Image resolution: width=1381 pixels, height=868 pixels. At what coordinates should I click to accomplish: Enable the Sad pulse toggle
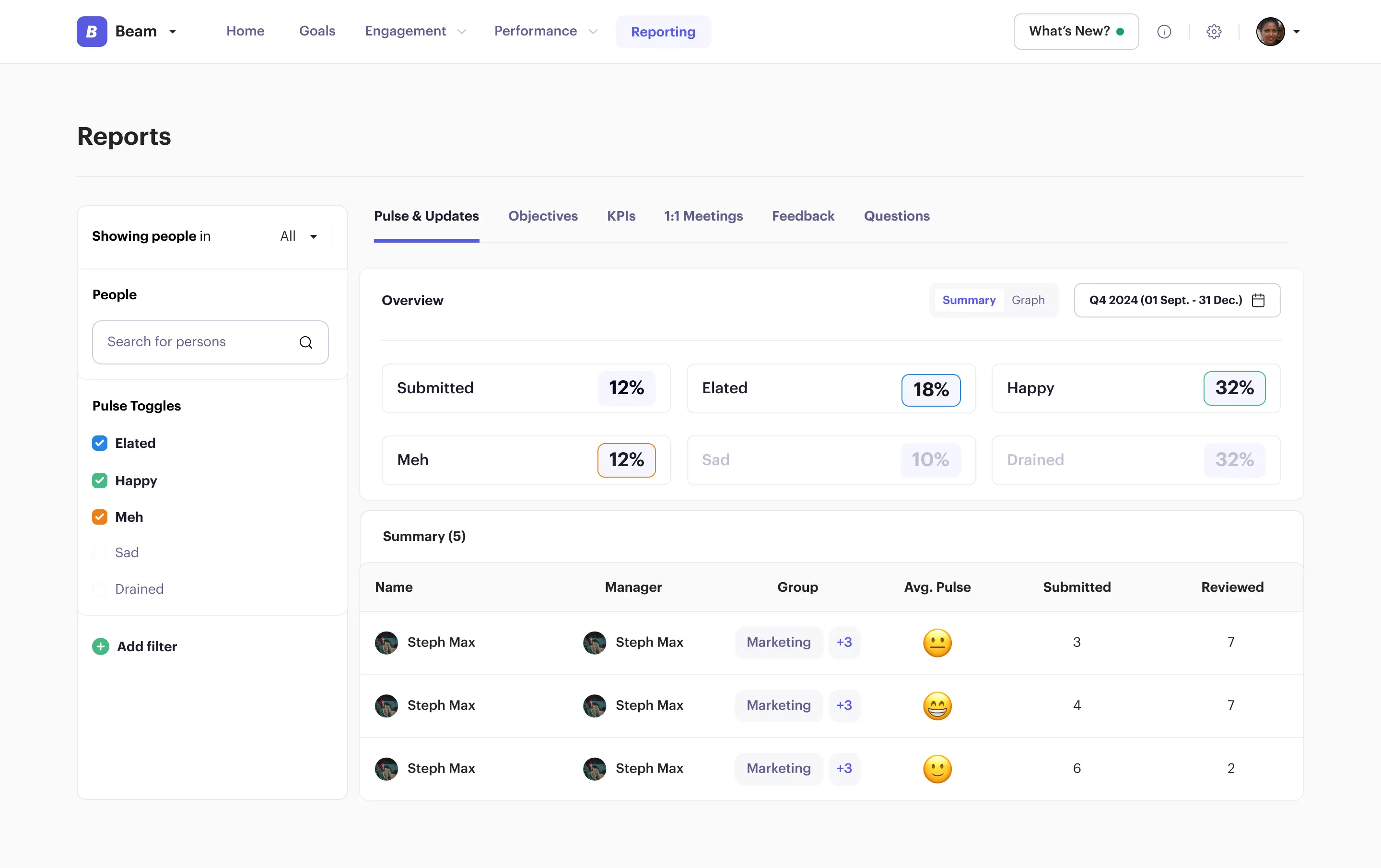click(100, 552)
